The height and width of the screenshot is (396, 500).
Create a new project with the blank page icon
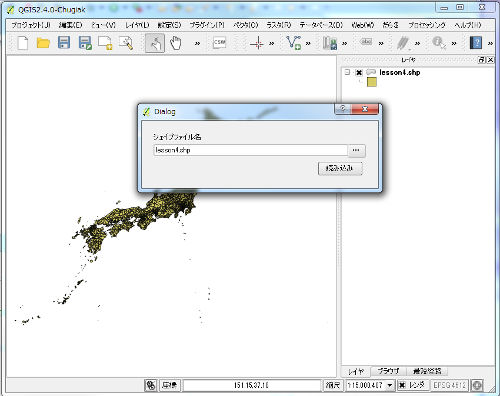(23, 43)
